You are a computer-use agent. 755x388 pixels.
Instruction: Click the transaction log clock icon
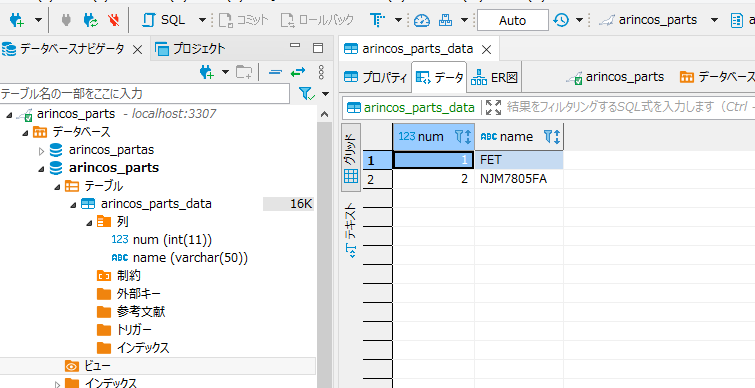pyautogui.click(x=561, y=20)
